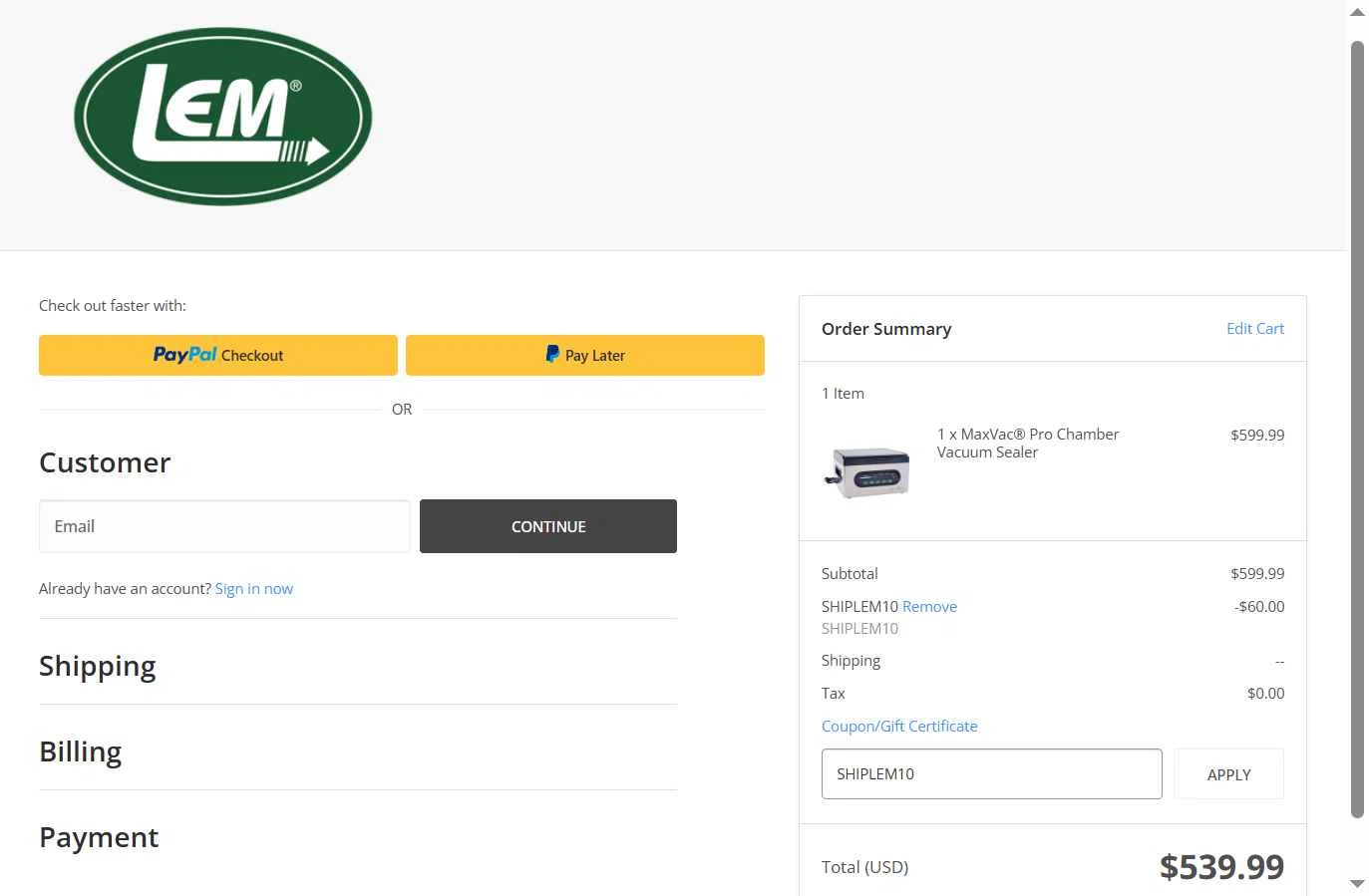
Task: Click the 'Total (USD)' label
Action: [865, 867]
